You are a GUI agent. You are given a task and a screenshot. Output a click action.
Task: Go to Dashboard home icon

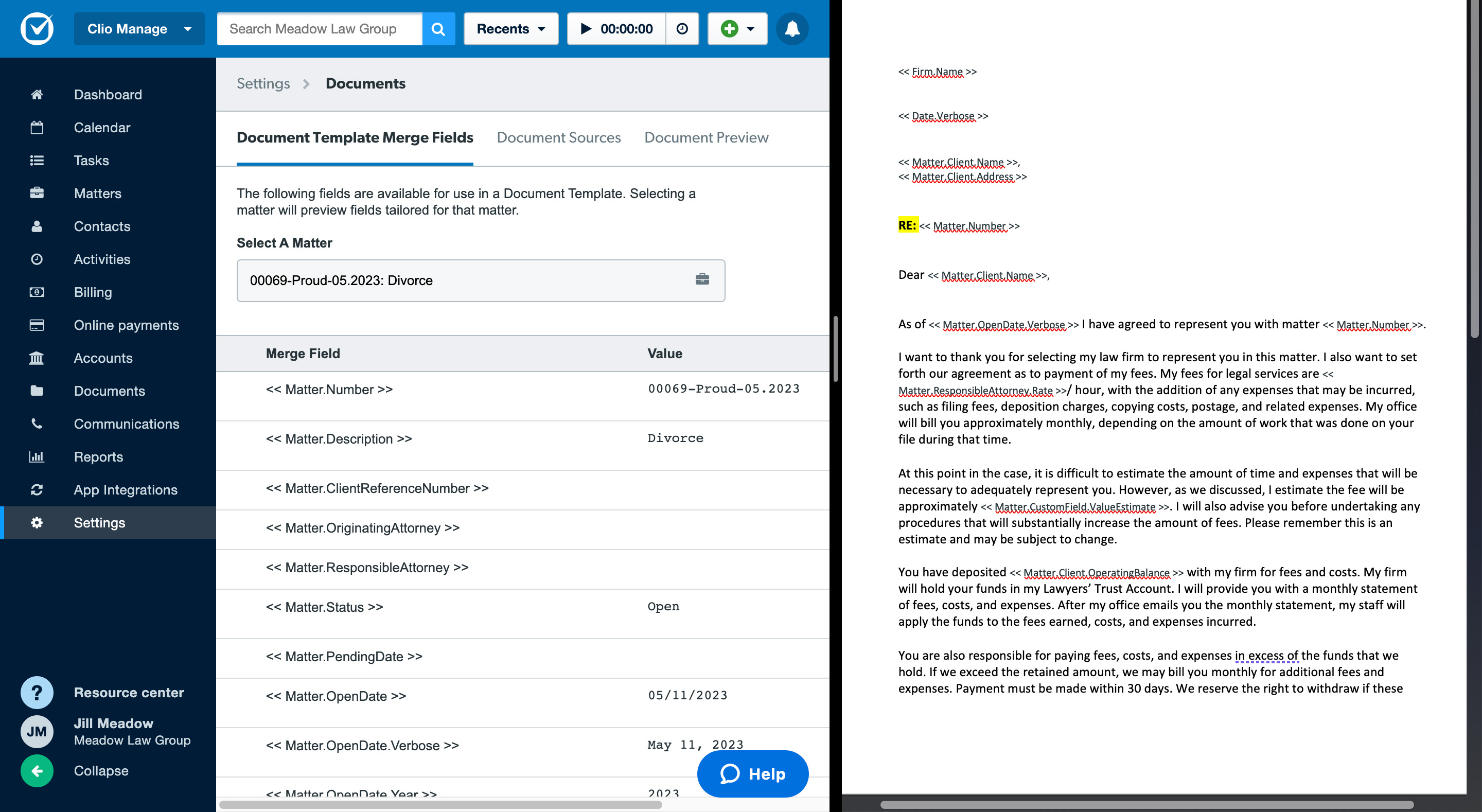[x=37, y=94]
